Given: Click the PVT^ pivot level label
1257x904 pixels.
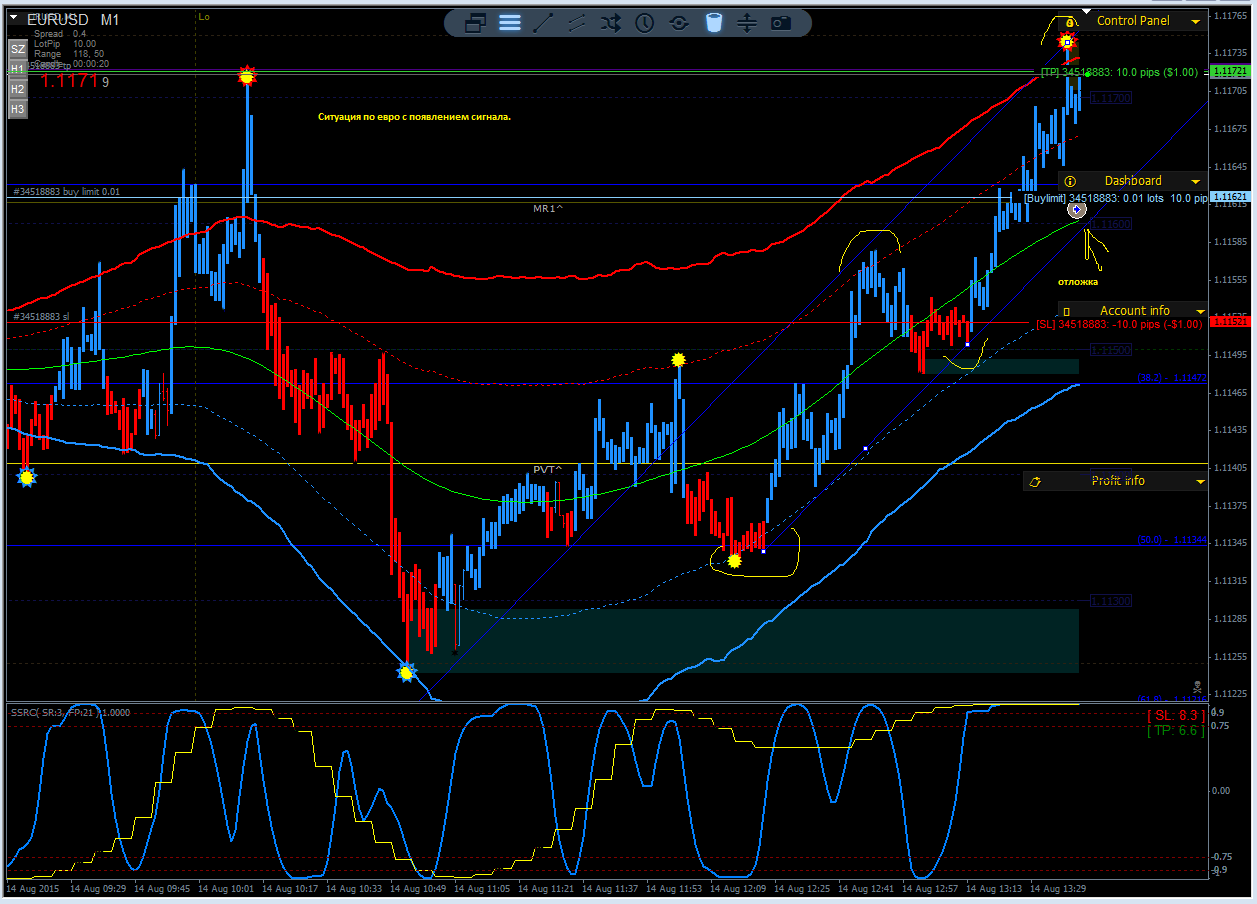Looking at the screenshot, I should tap(548, 469).
